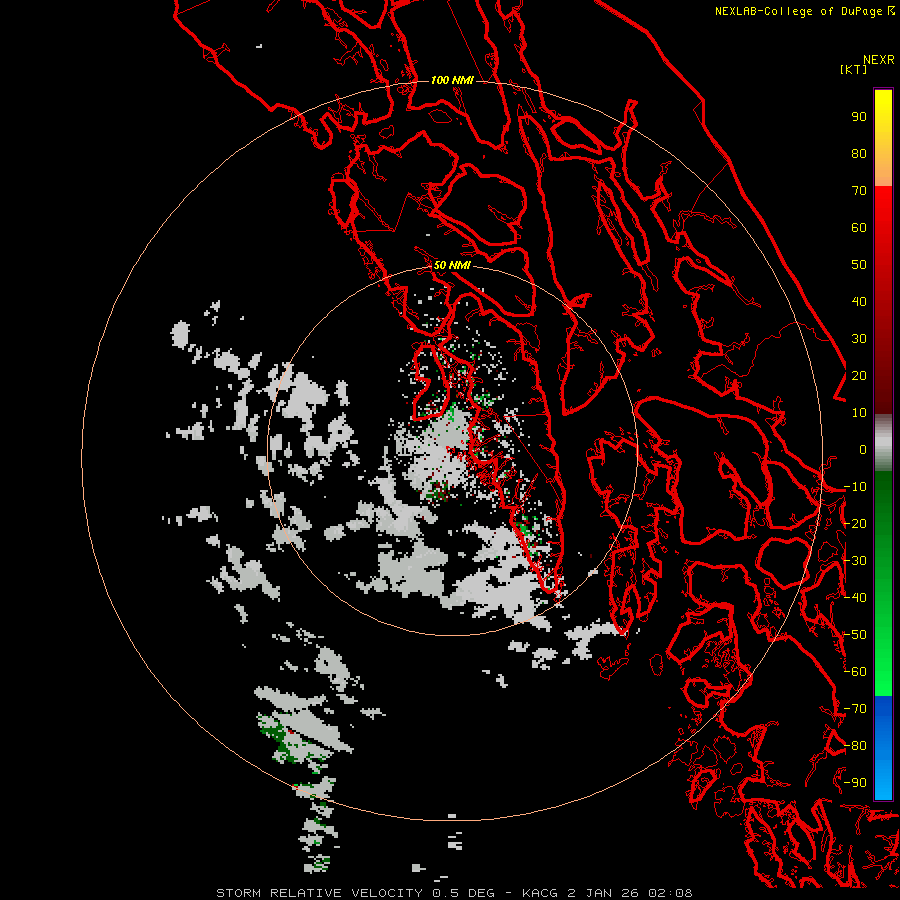Click the 02:08 timestamp in the caption
The height and width of the screenshot is (900, 900).
point(670,893)
